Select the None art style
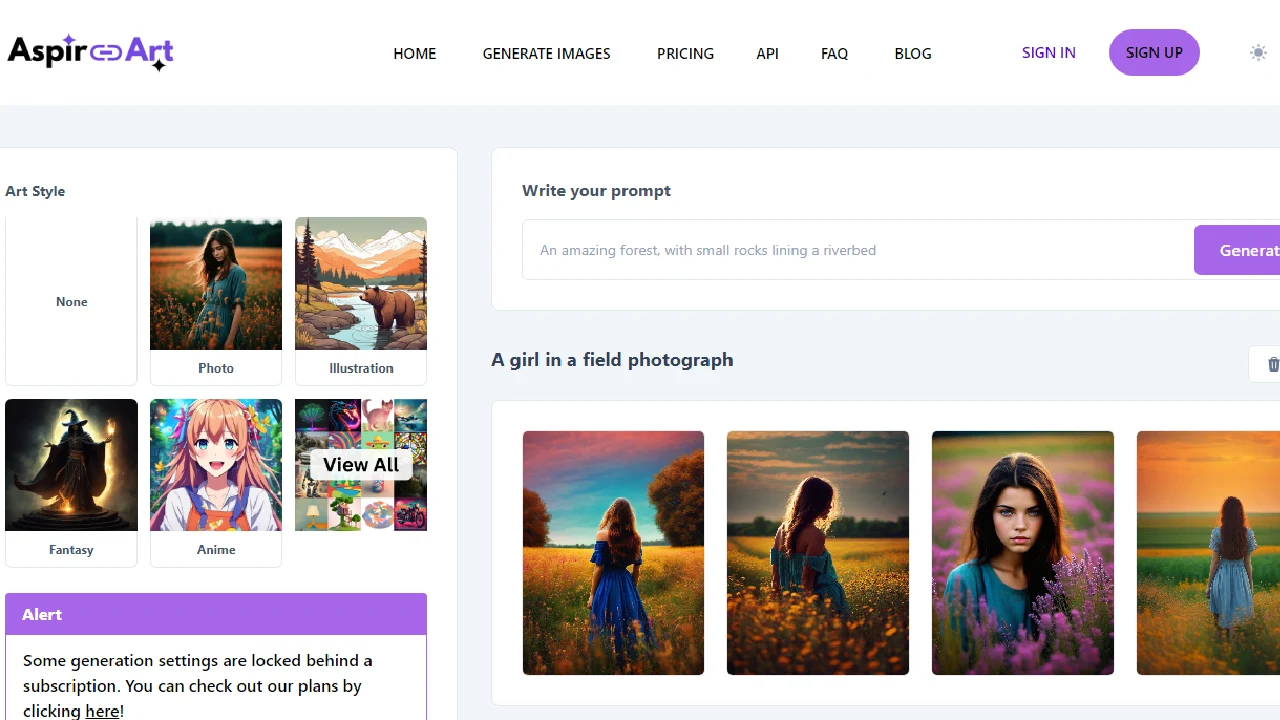Viewport: 1280px width, 720px height. pyautogui.click(x=71, y=301)
